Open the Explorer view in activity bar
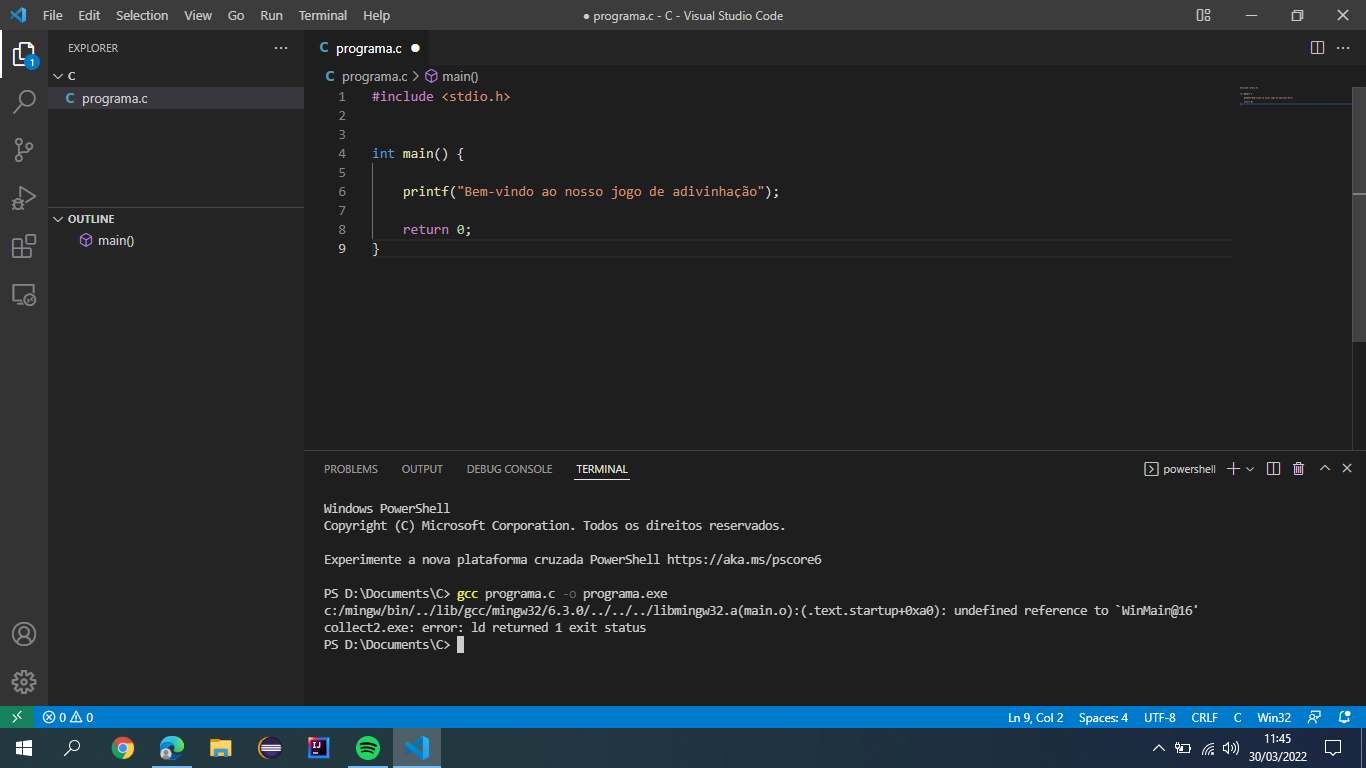This screenshot has width=1366, height=768. 24,54
